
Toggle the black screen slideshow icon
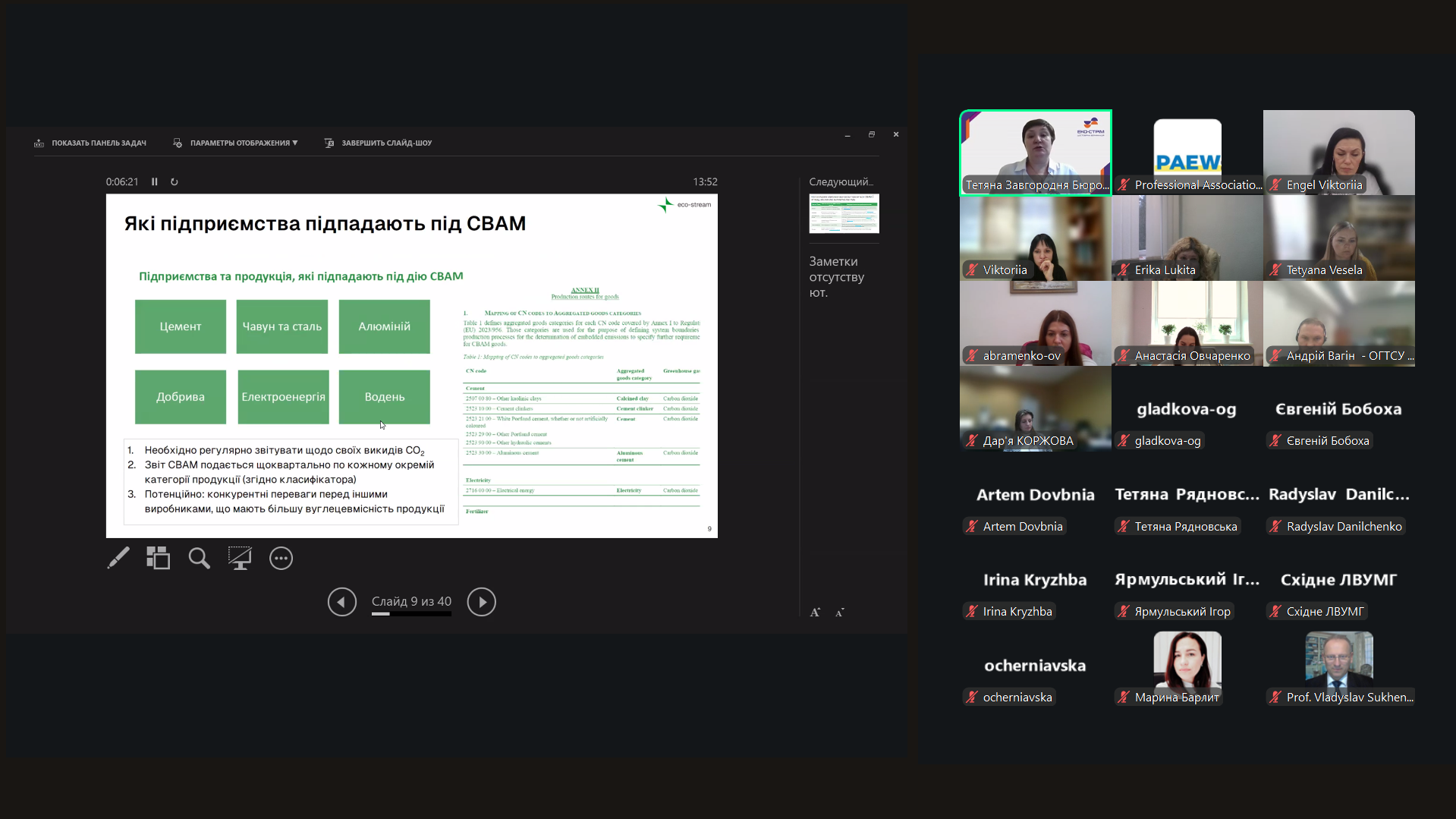coord(240,558)
